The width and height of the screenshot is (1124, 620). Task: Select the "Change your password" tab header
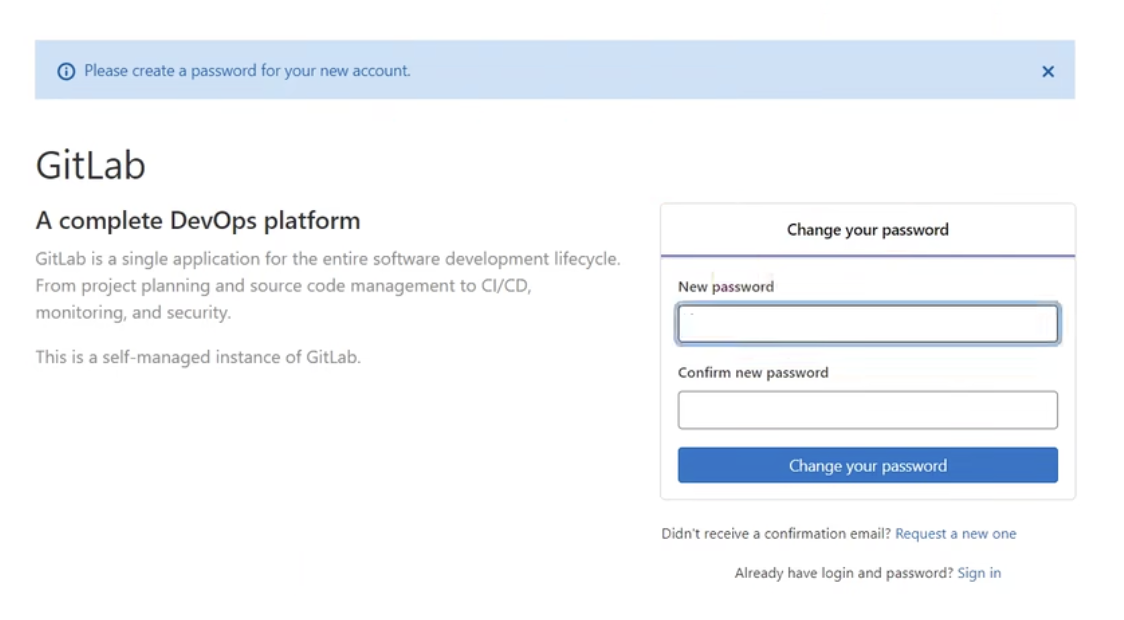point(867,230)
